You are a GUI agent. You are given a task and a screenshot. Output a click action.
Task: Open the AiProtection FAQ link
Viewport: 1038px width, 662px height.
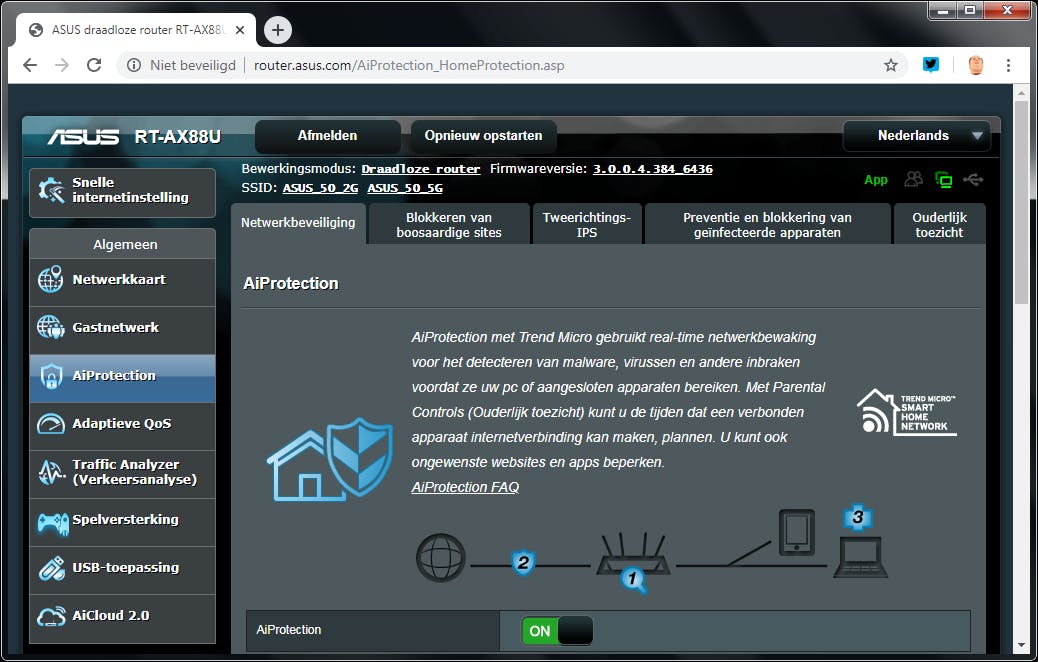pos(465,487)
